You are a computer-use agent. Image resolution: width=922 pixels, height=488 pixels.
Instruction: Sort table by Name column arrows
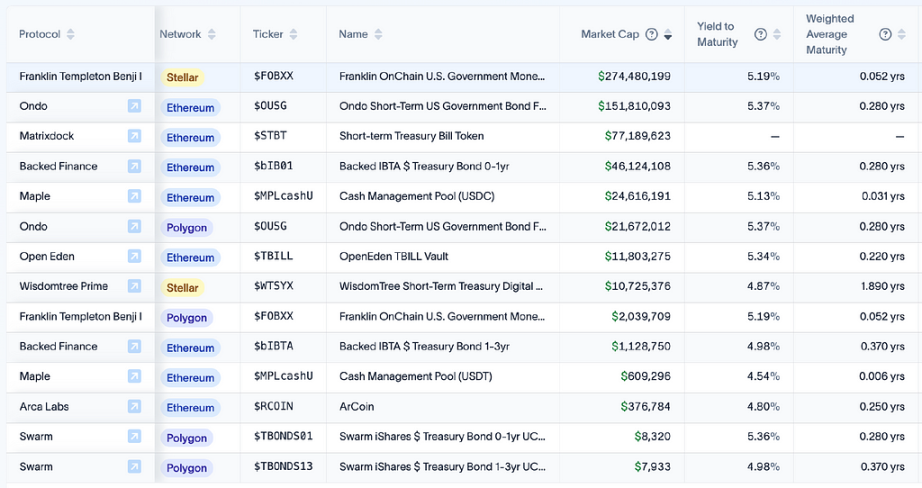[x=378, y=34]
